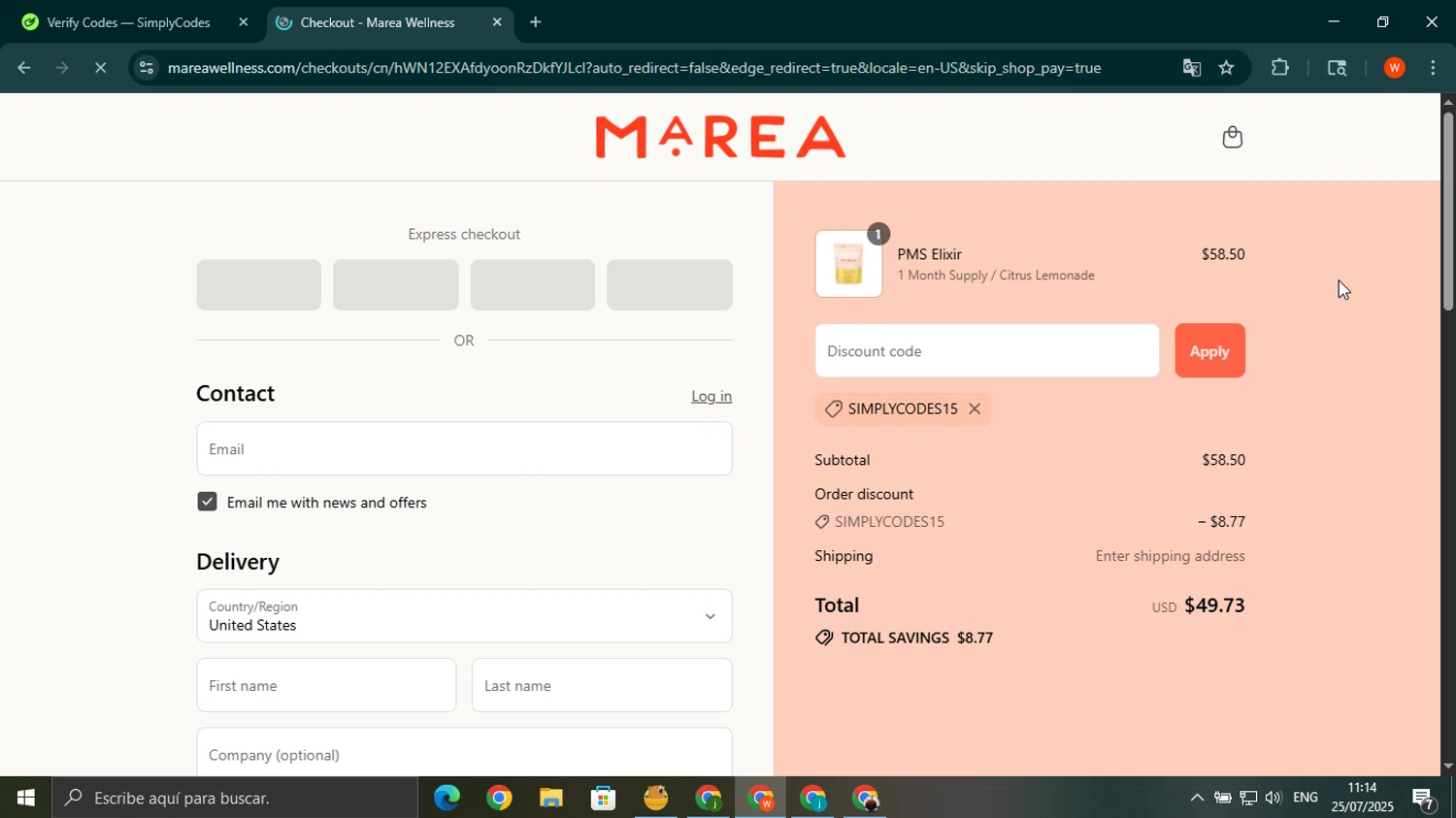The image size is (1456, 818).
Task: View site information icon in address bar
Action: [x=146, y=68]
